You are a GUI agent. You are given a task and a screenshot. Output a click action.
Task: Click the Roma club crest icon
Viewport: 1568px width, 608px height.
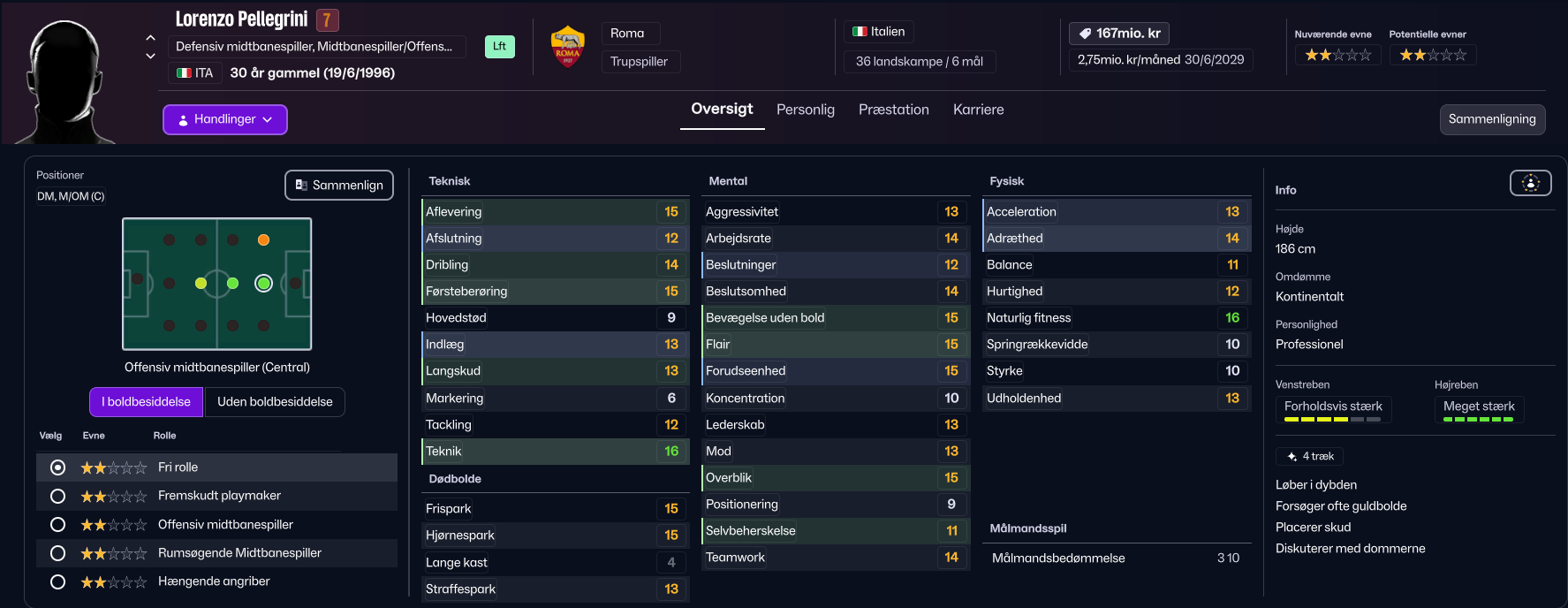point(567,47)
